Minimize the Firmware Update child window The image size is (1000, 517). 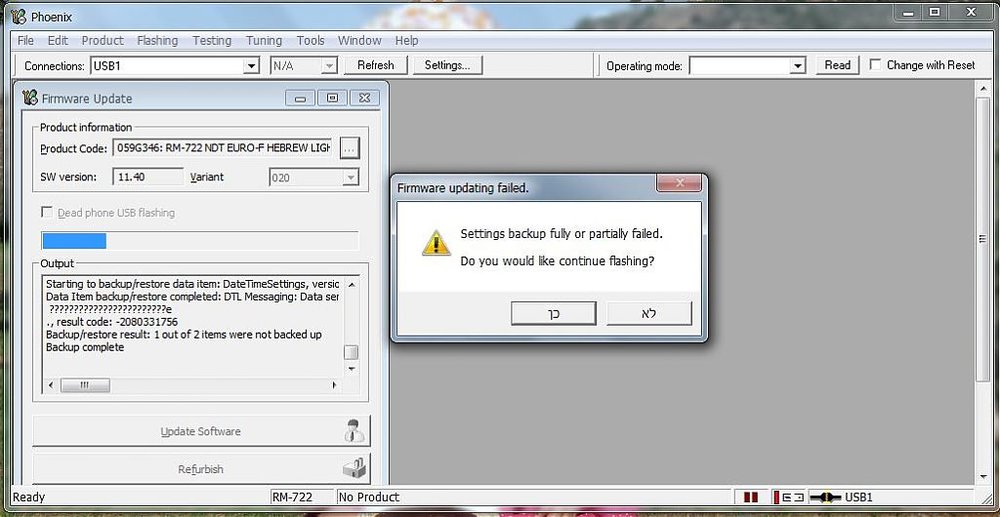tap(300, 98)
